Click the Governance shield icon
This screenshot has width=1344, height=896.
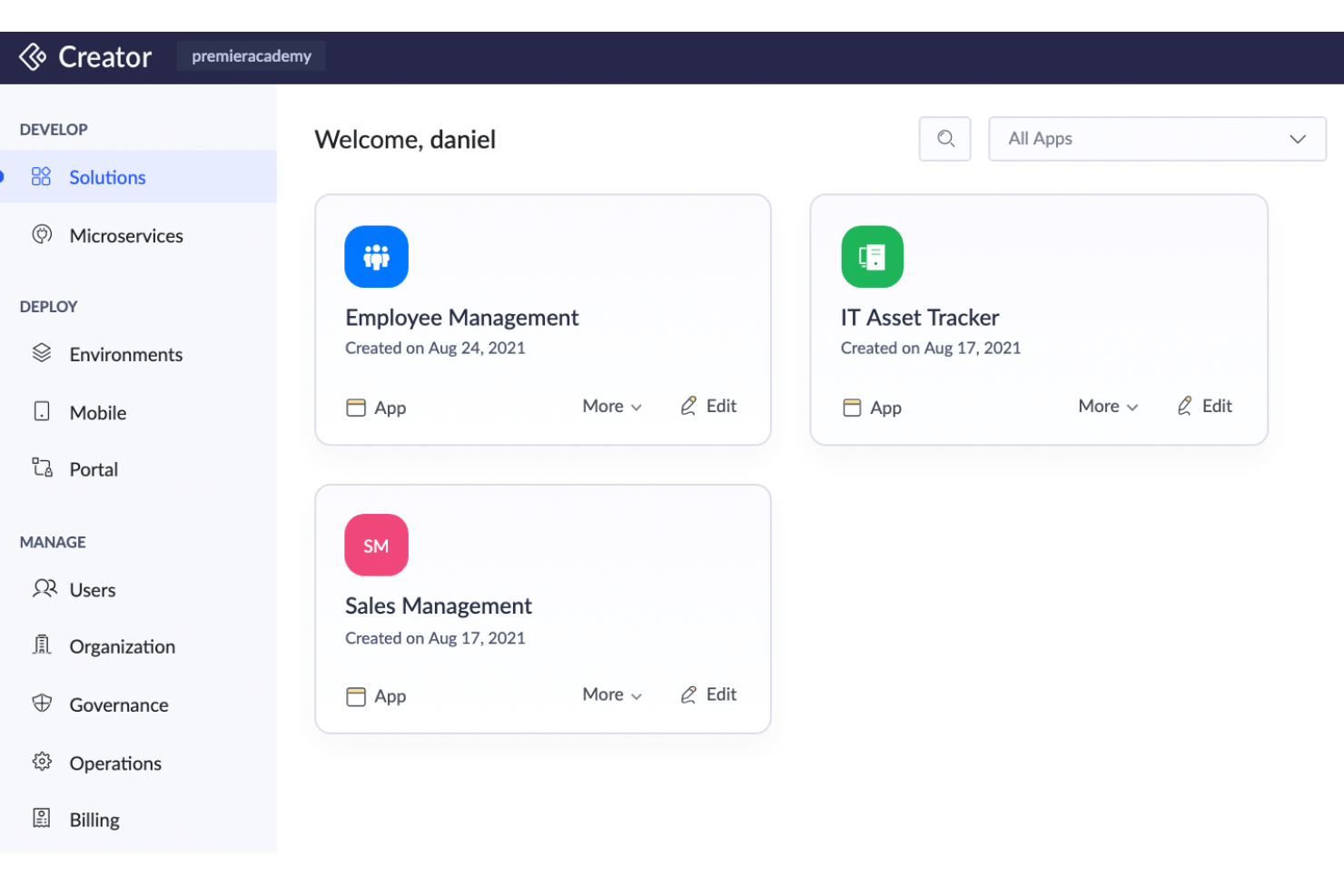click(42, 703)
